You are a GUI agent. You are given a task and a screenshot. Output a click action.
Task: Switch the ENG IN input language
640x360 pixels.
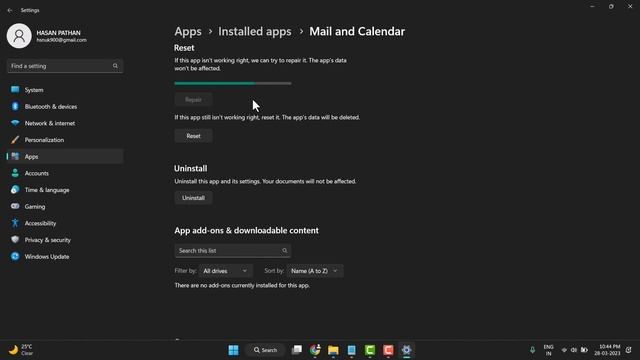[548, 350]
